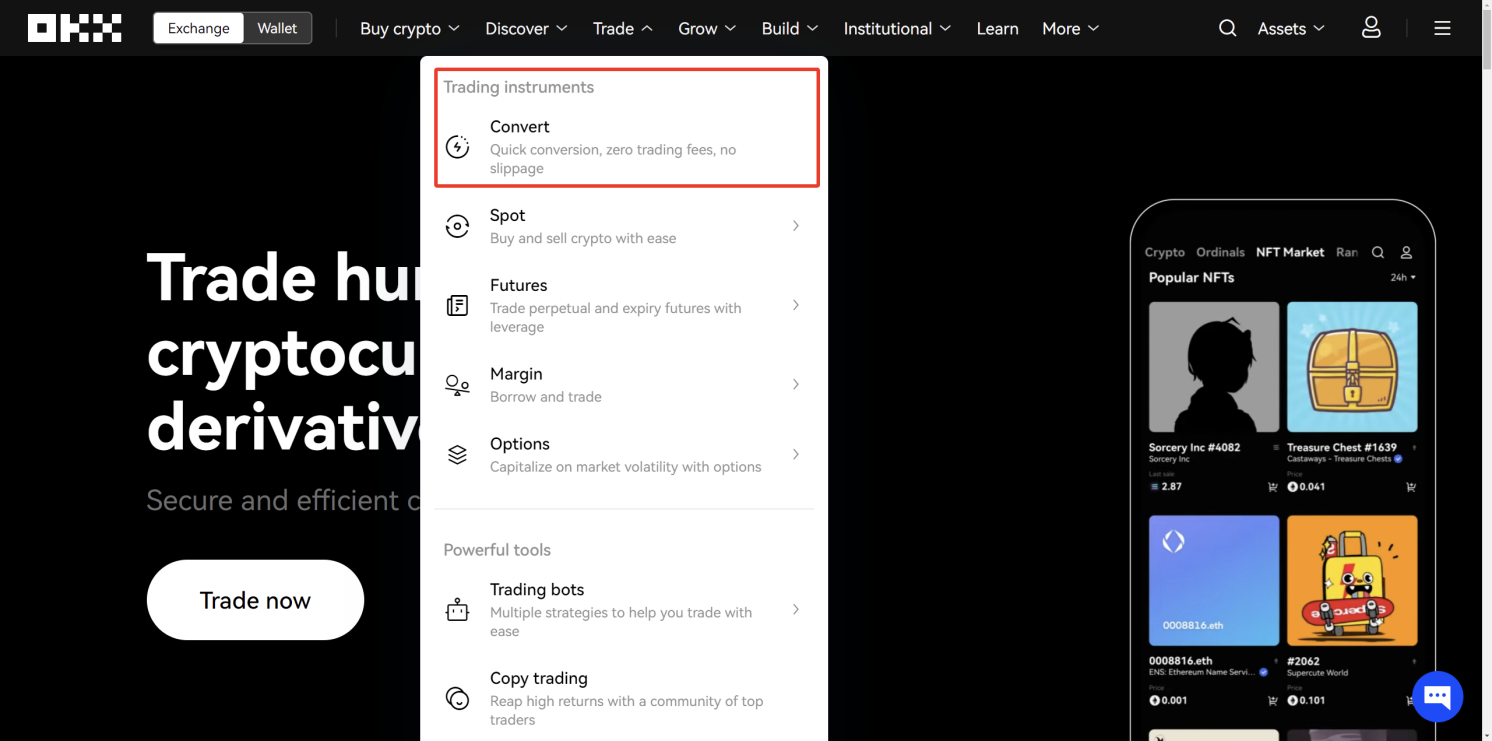Click the Margin icon
This screenshot has height=741, width=1492.
point(457,385)
